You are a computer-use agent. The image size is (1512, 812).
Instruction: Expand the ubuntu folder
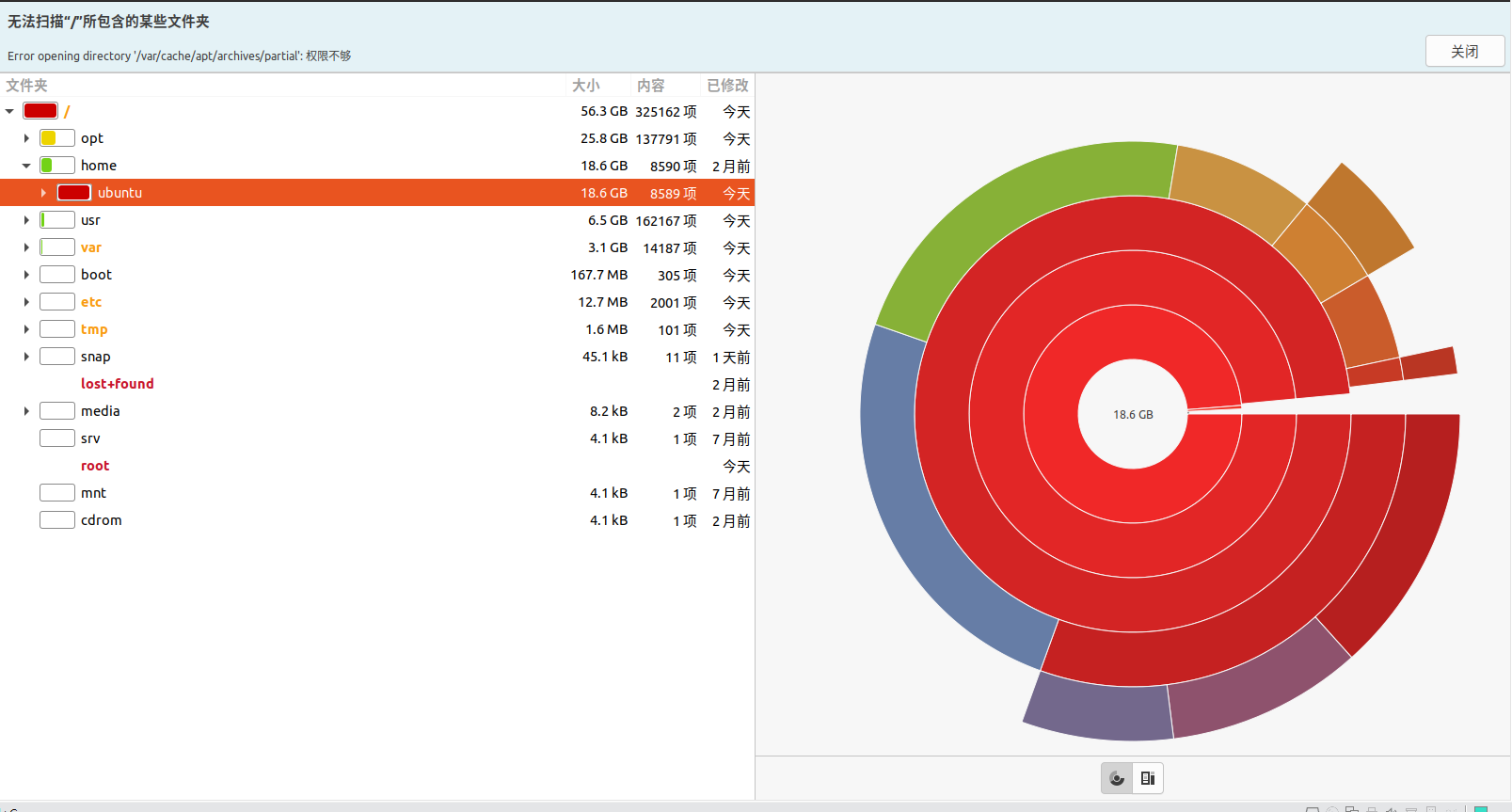pos(43,193)
